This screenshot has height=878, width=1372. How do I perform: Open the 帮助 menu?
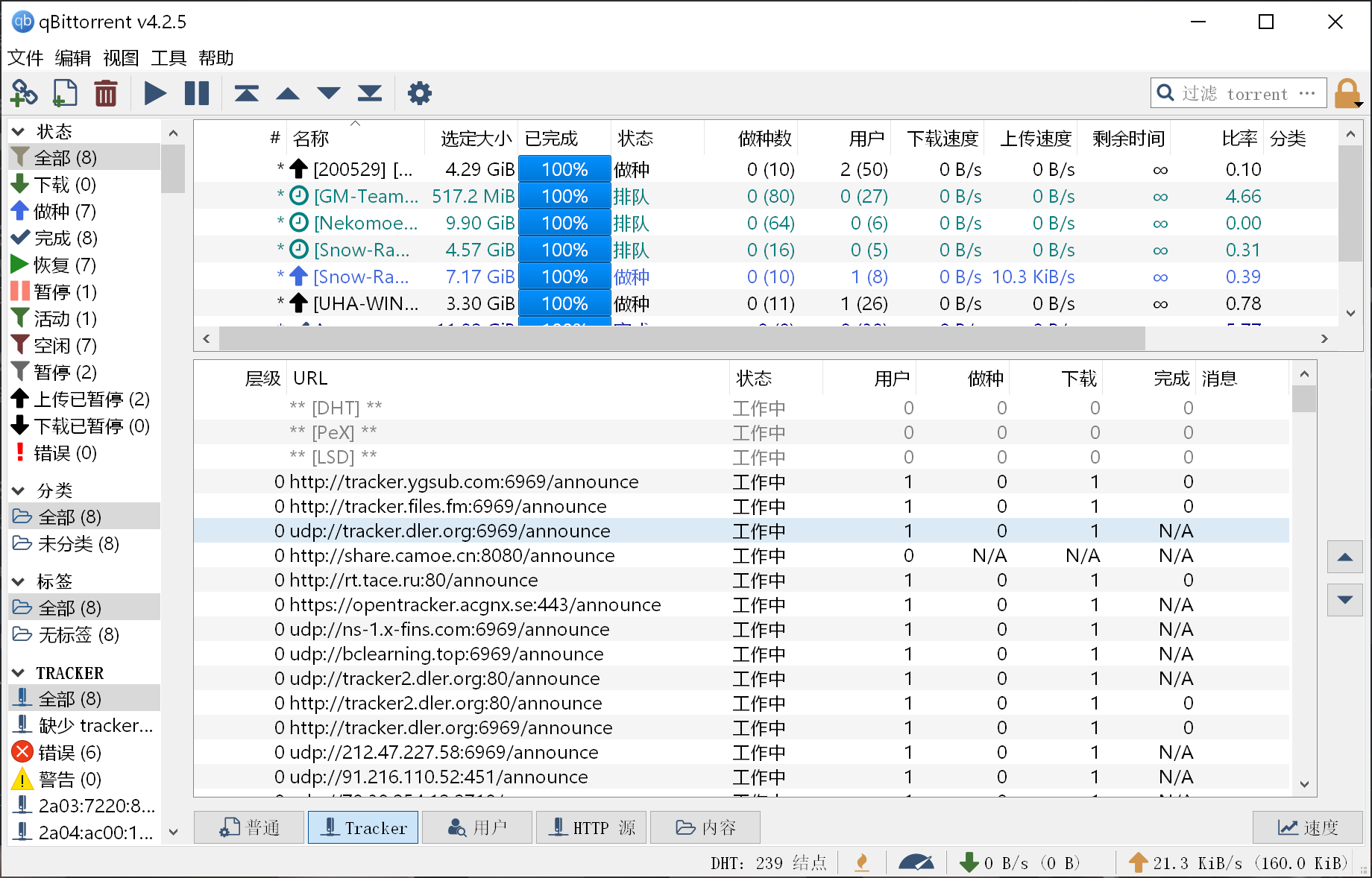[x=216, y=58]
